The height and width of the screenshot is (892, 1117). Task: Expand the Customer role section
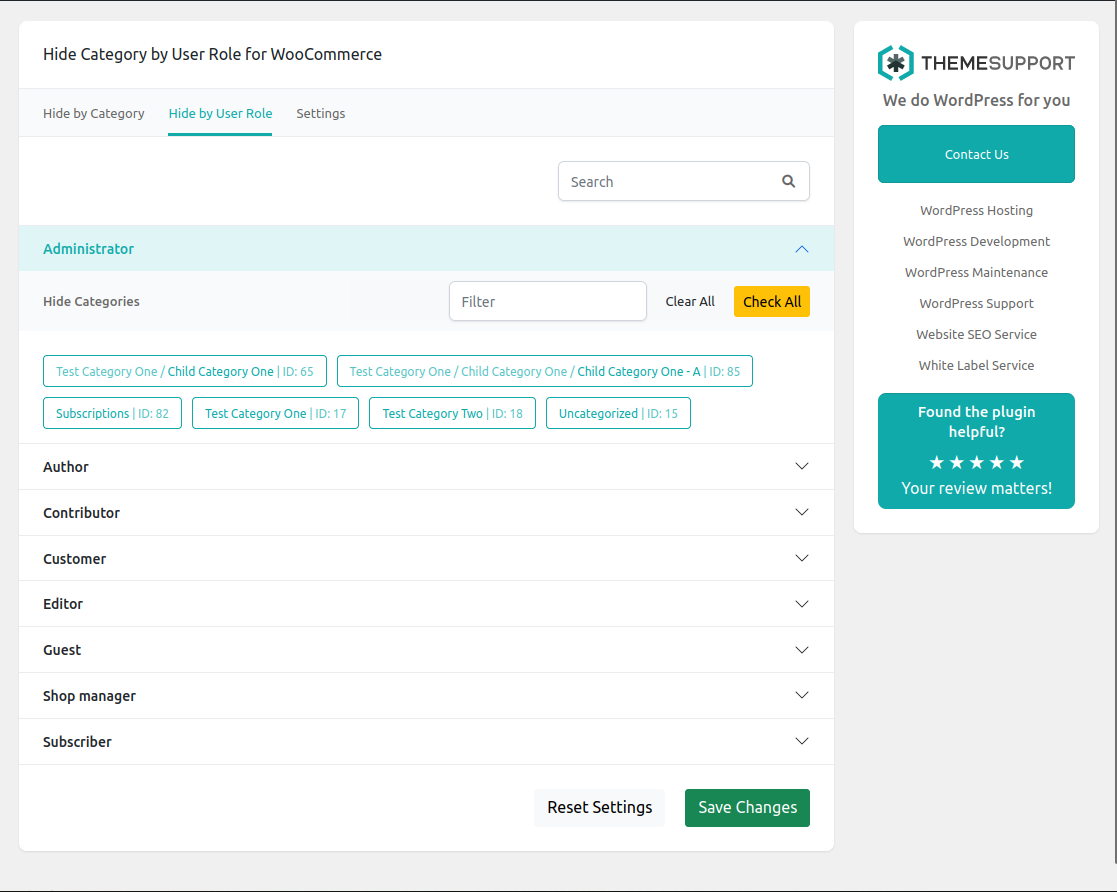pos(426,559)
